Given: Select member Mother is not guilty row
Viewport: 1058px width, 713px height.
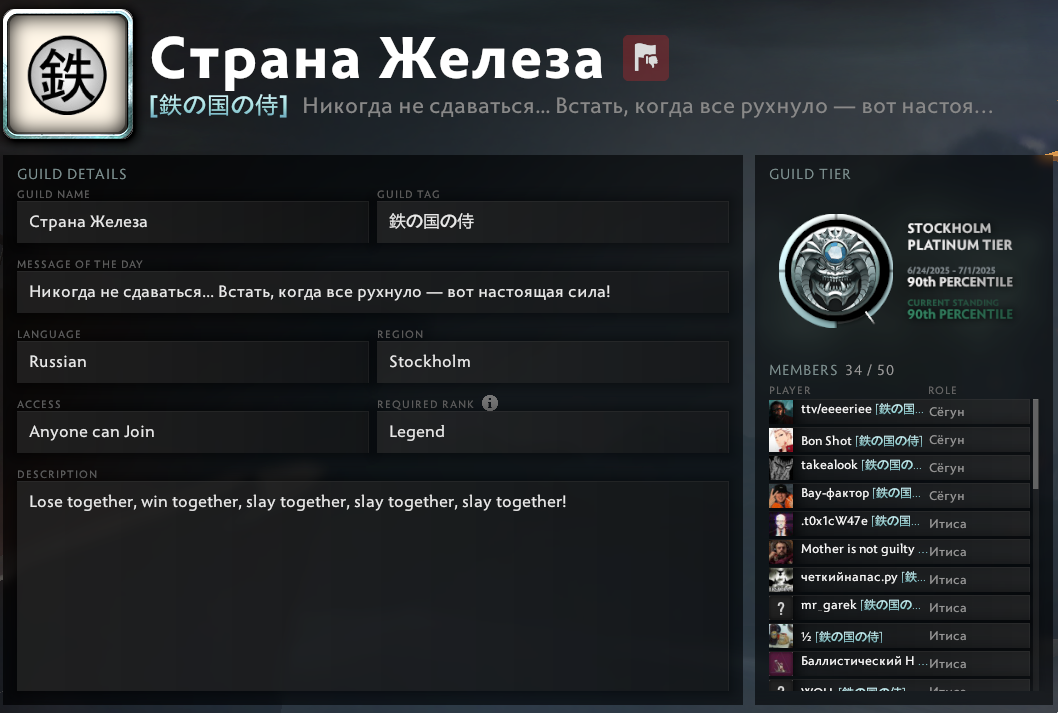Looking at the screenshot, I should 899,552.
